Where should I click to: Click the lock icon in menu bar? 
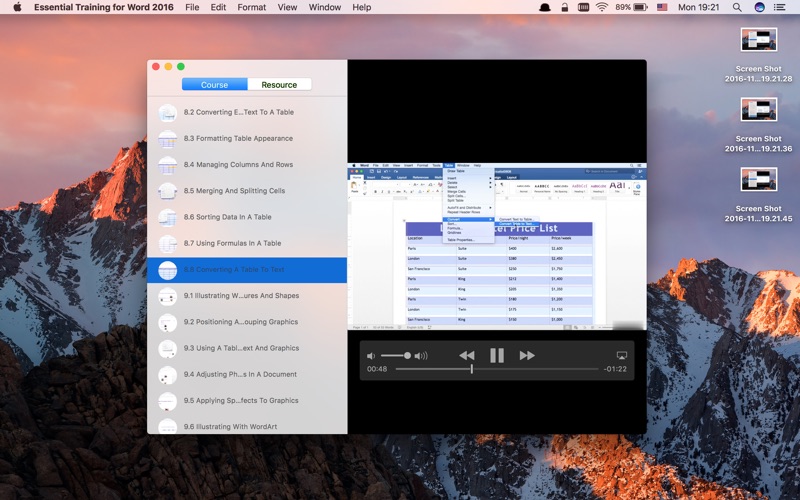pyautogui.click(x=564, y=7)
